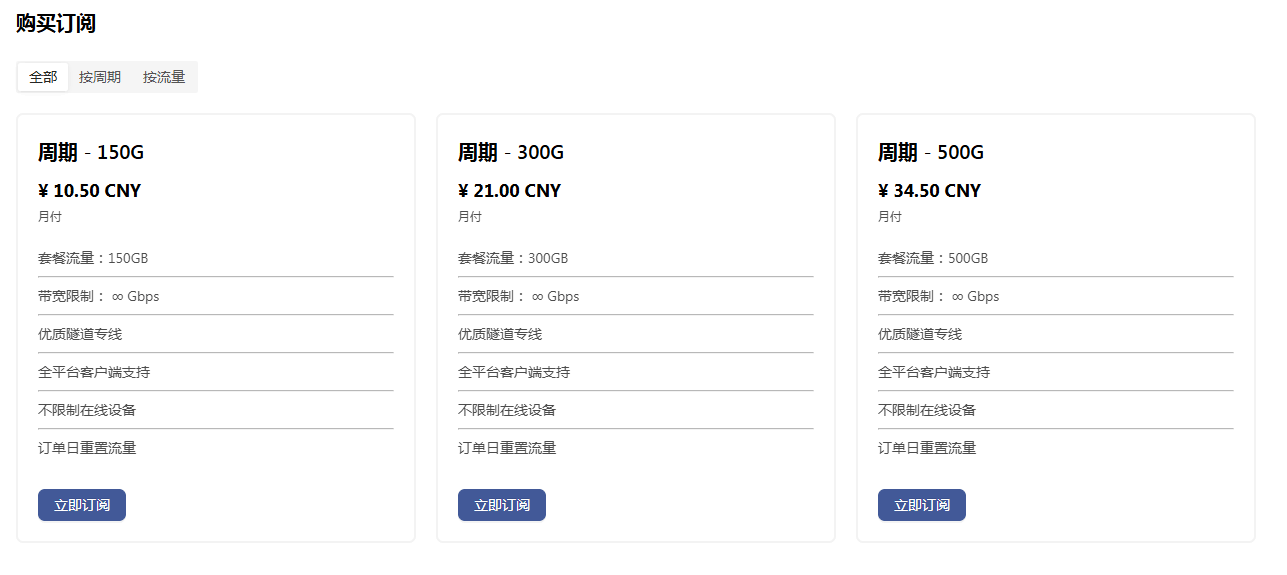Click the "套餐流量：500GB" feature row
Screen dimensions: 1287x575
tap(933, 258)
